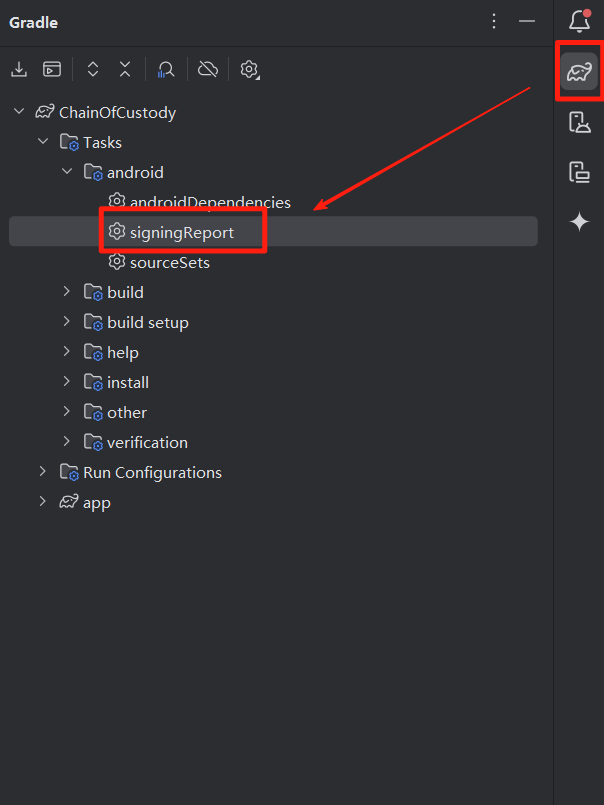Screen dimensions: 604x805
Task: Select the build folder row
Action: (x=273, y=292)
